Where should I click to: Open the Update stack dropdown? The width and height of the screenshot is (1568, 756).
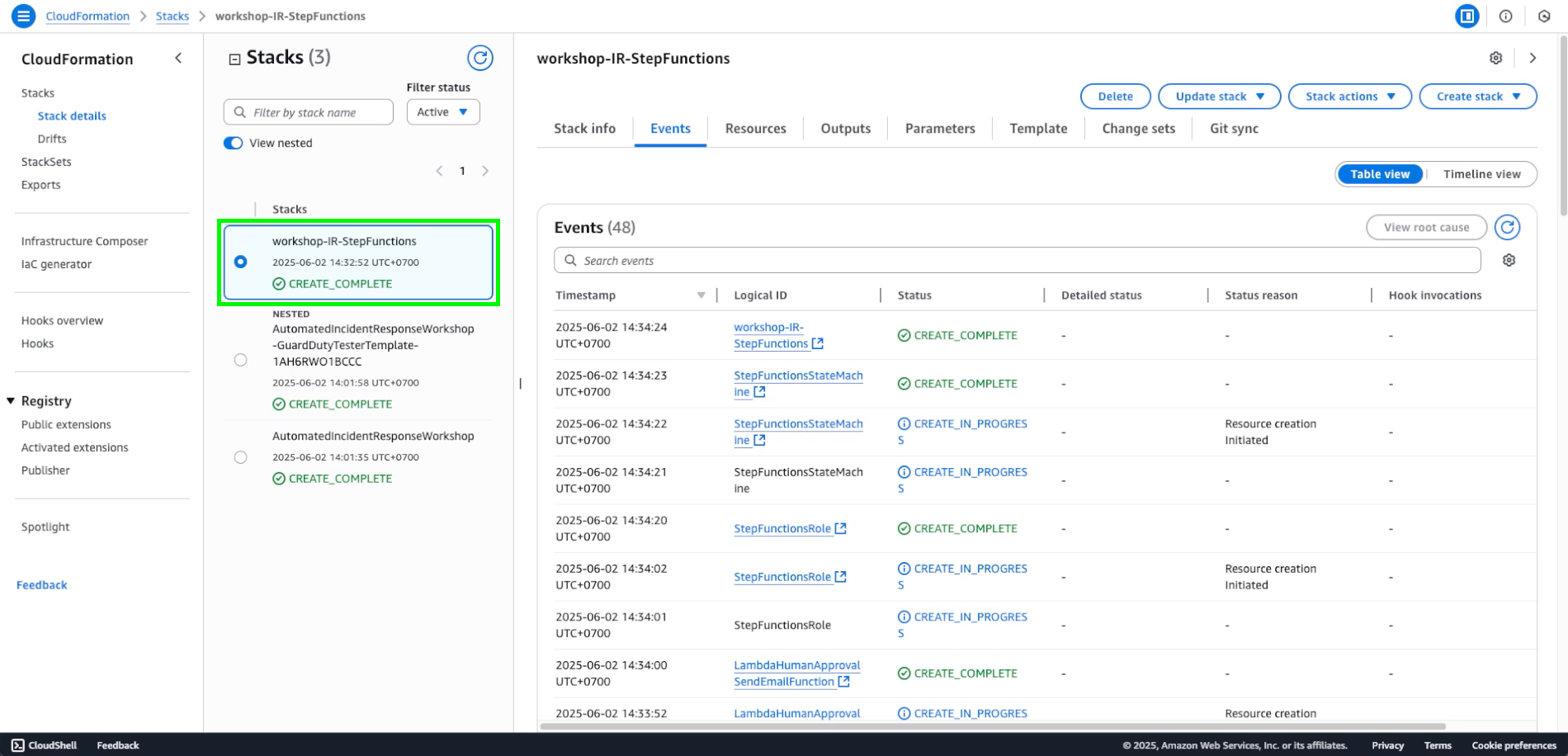tap(1220, 97)
